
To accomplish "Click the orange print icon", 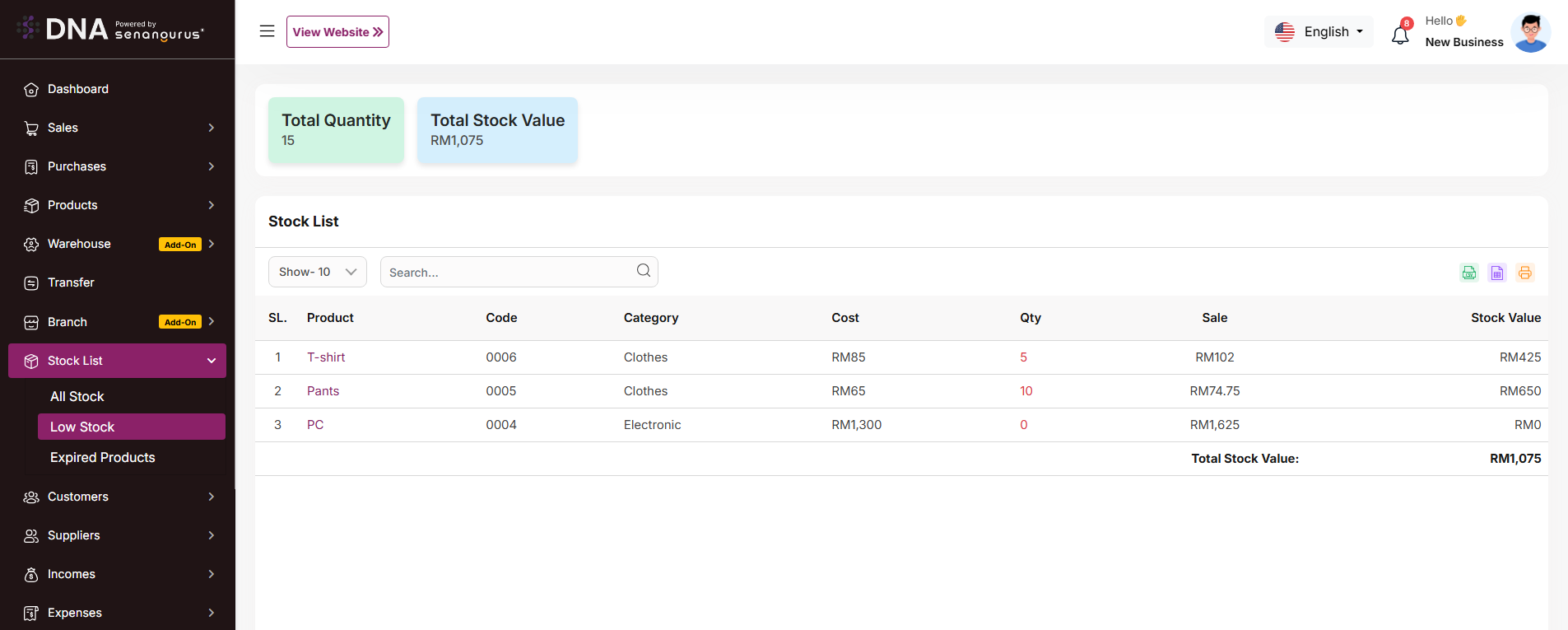I will tap(1525, 273).
